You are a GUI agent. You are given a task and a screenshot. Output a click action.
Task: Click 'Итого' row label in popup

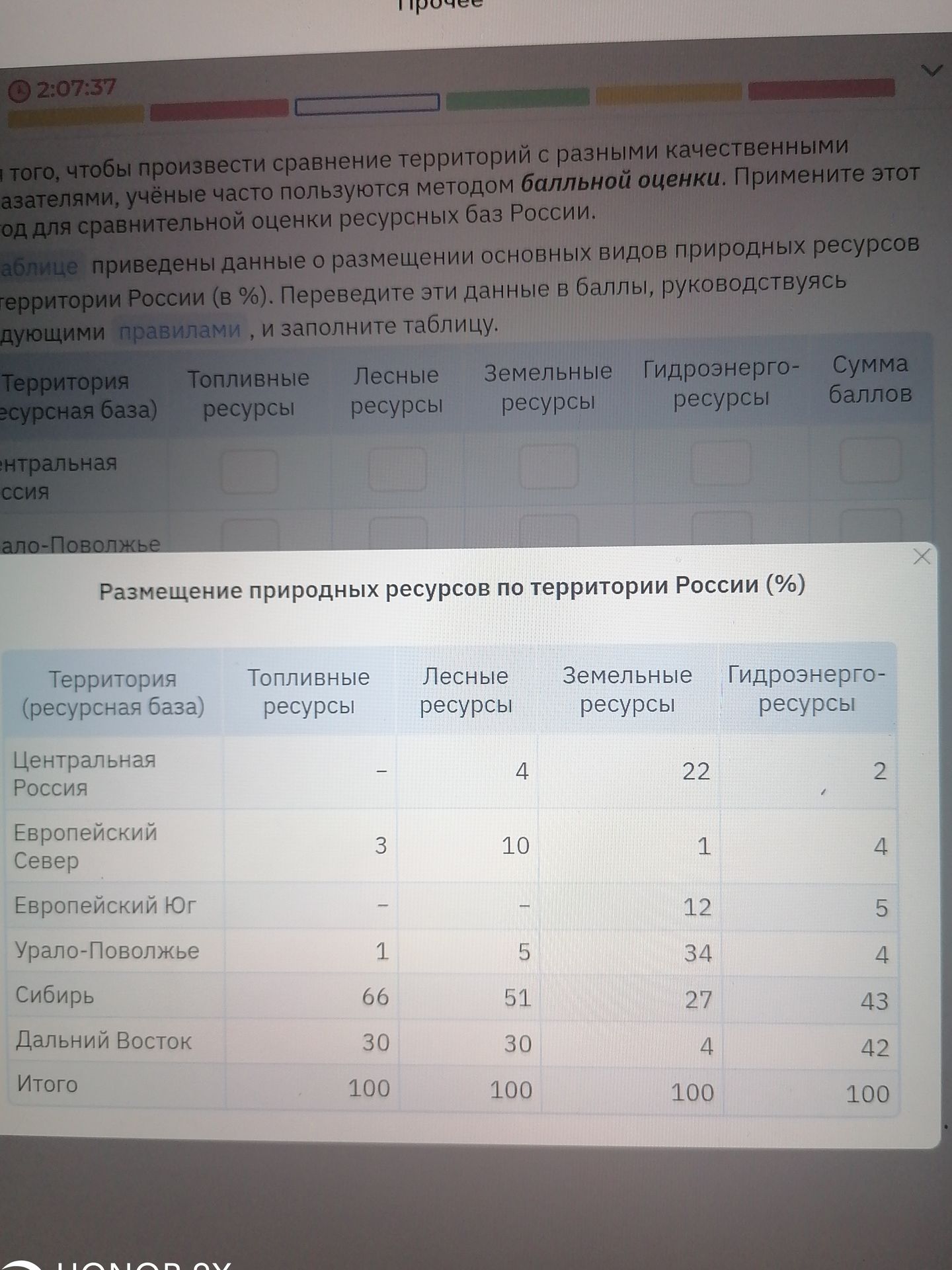47,1084
